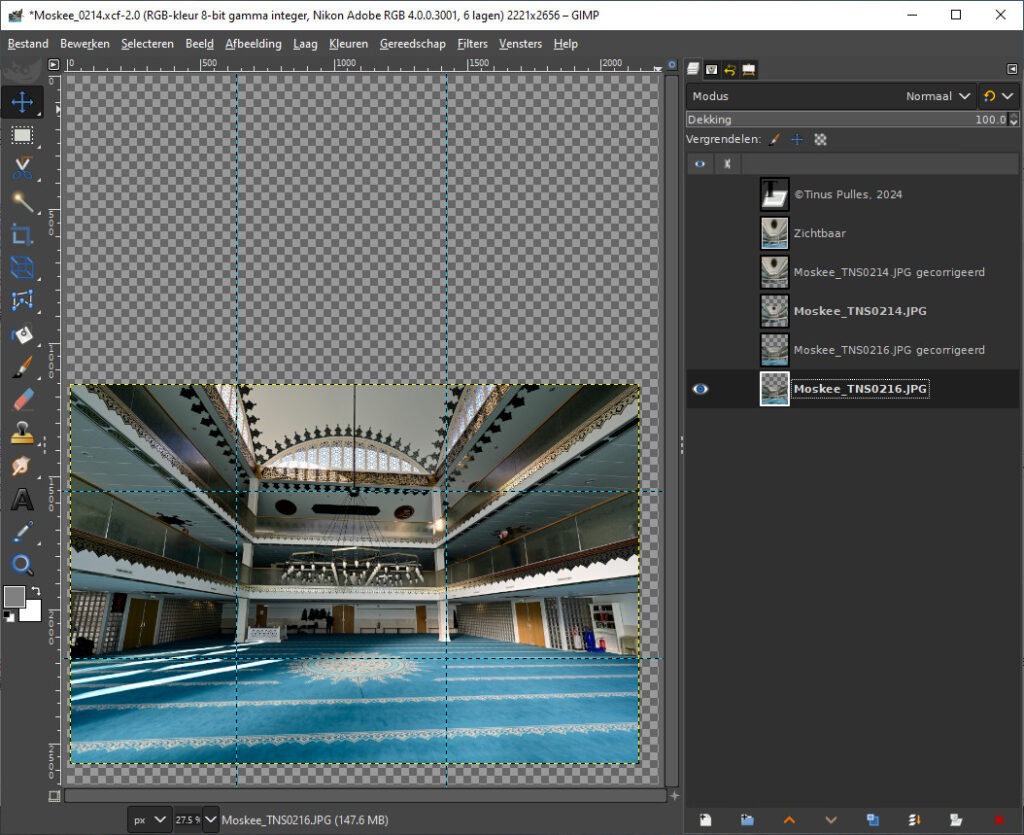Activate the Zoom magnifier tool

pos(21,564)
